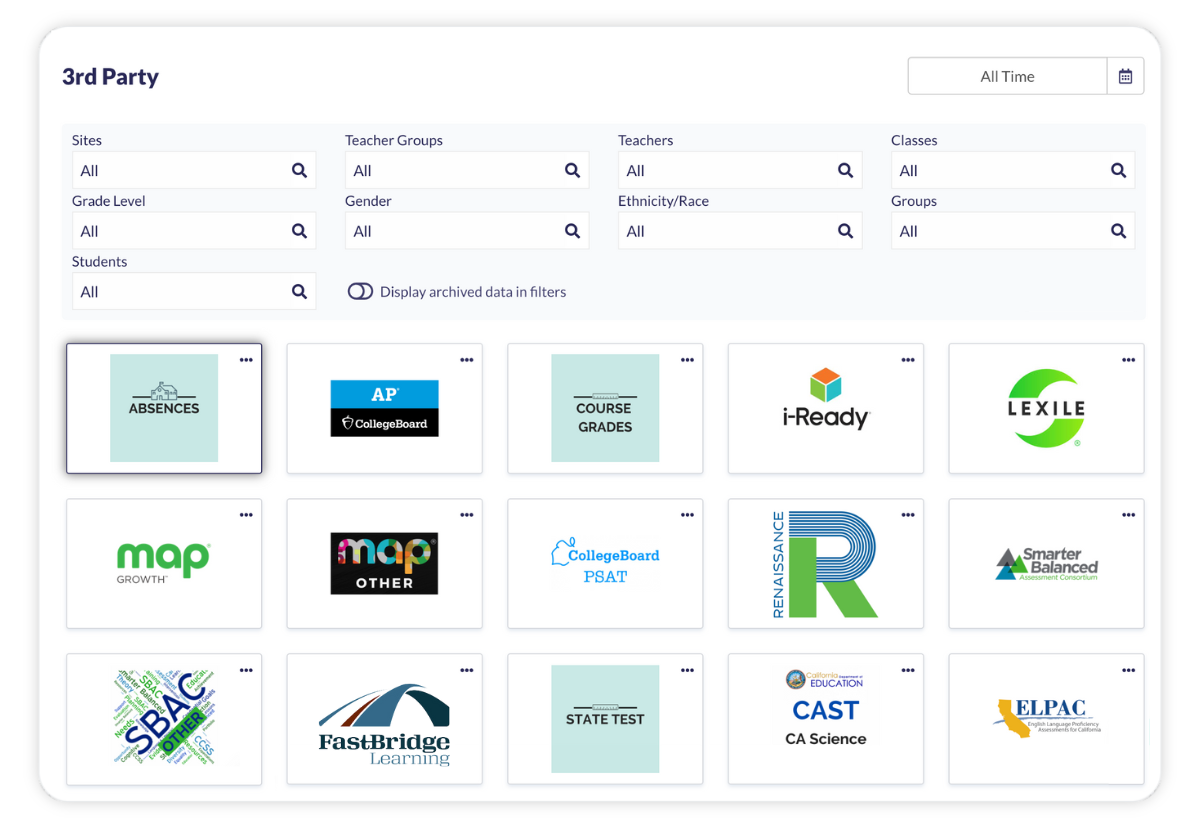The height and width of the screenshot is (828, 1200).
Task: Click the search icon in Students filter
Action: pos(299,292)
